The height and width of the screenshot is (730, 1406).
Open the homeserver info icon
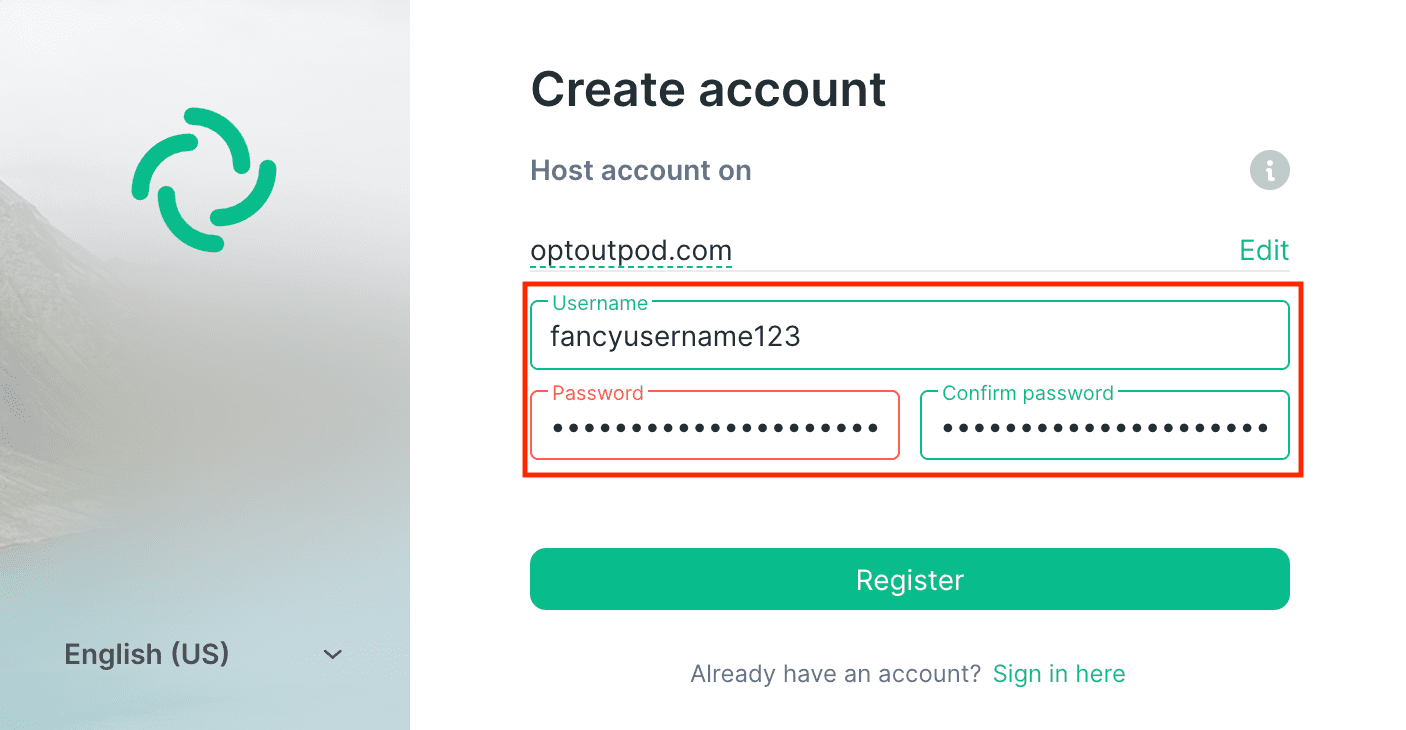coord(1269,171)
